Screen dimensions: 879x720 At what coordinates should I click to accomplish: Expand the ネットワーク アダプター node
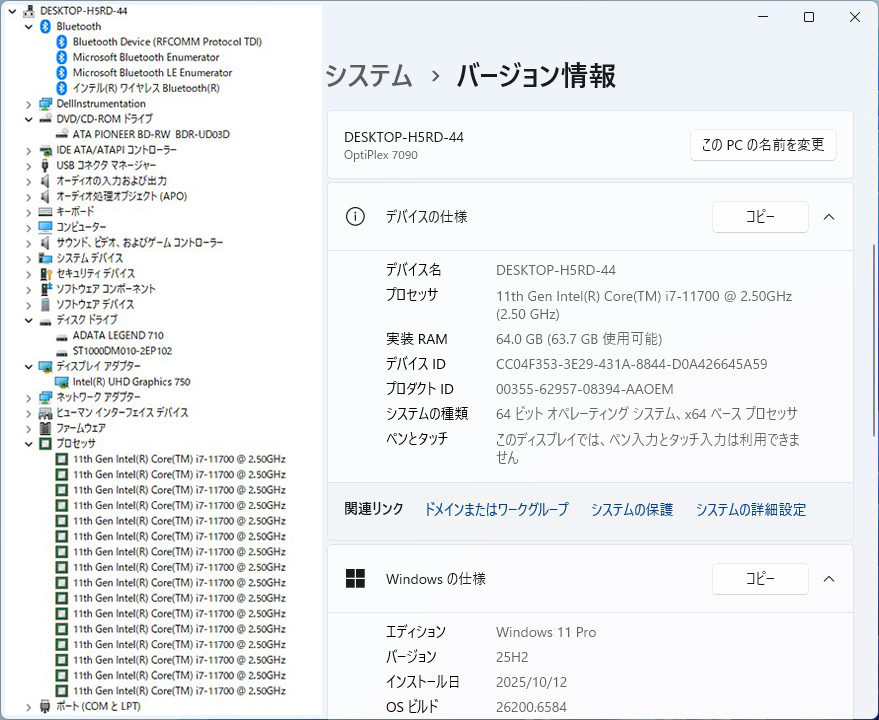pyautogui.click(x=28, y=397)
